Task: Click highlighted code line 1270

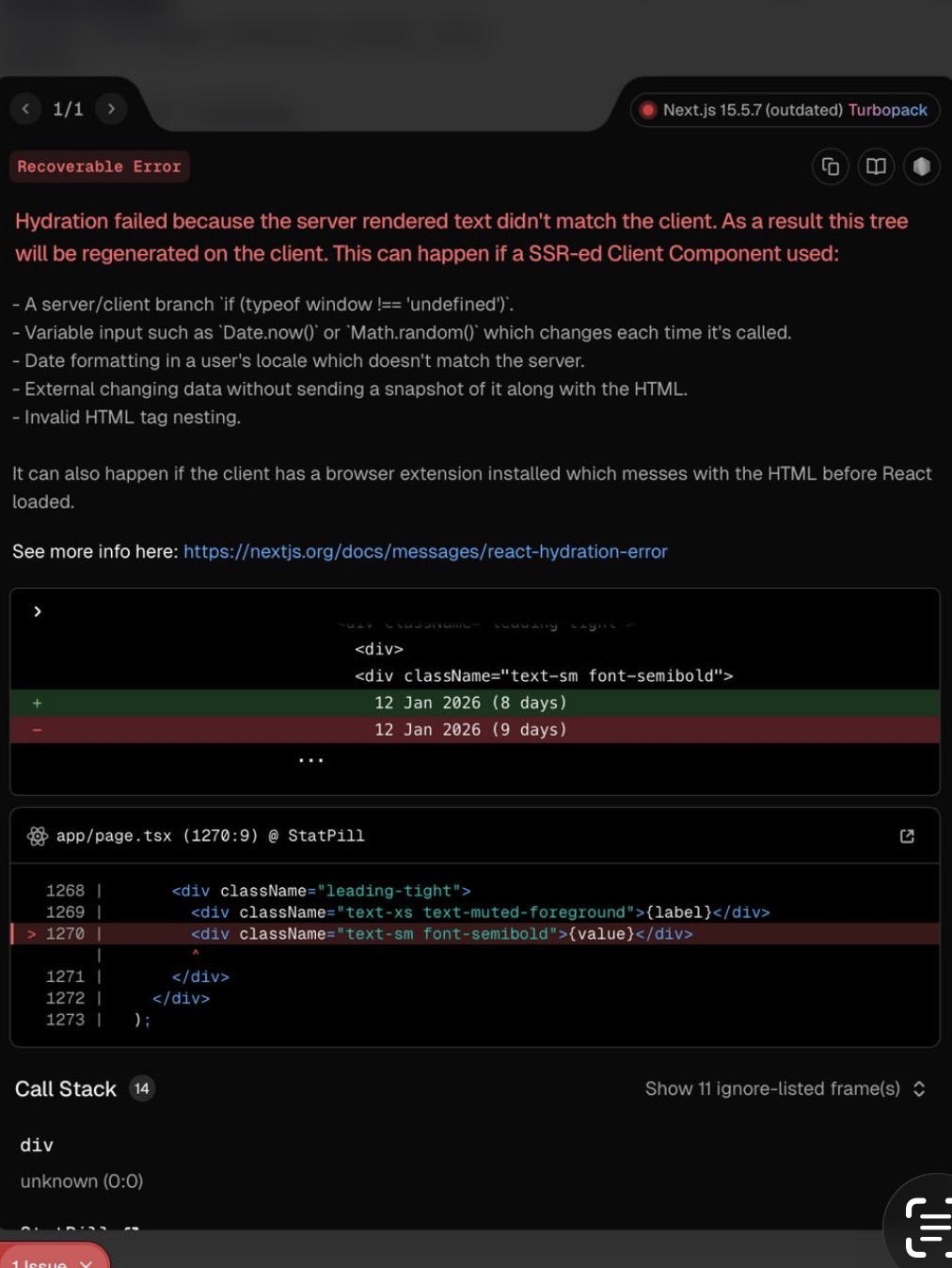Action: pyautogui.click(x=442, y=934)
